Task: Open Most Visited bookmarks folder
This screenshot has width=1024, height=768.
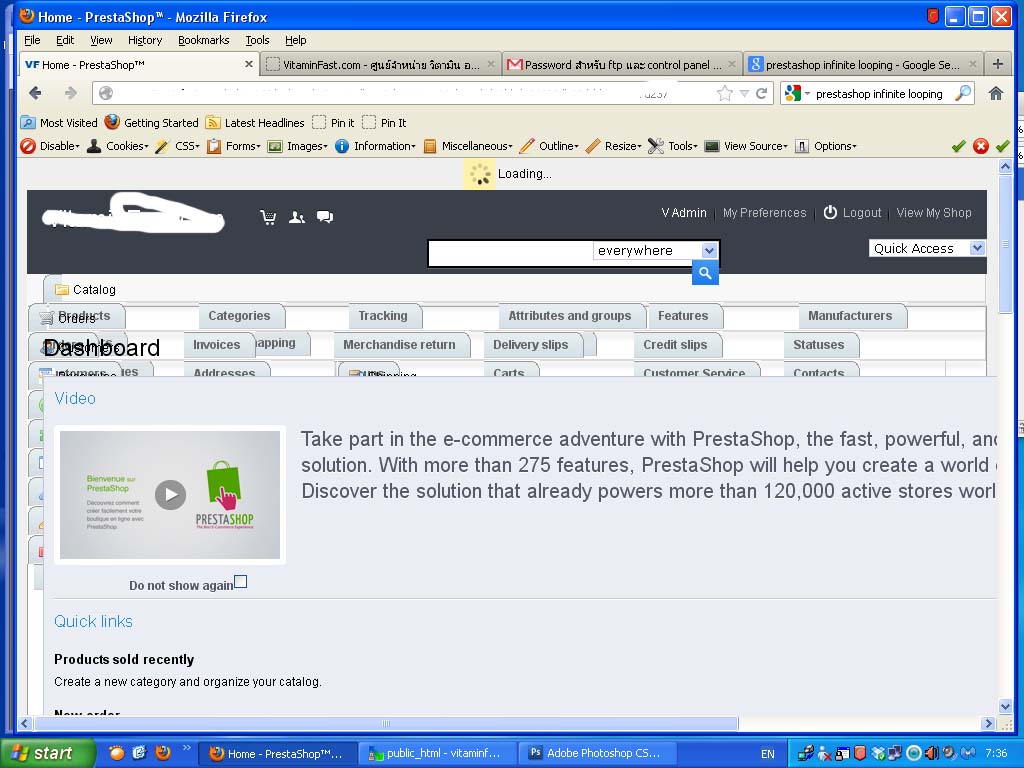Action: [59, 123]
